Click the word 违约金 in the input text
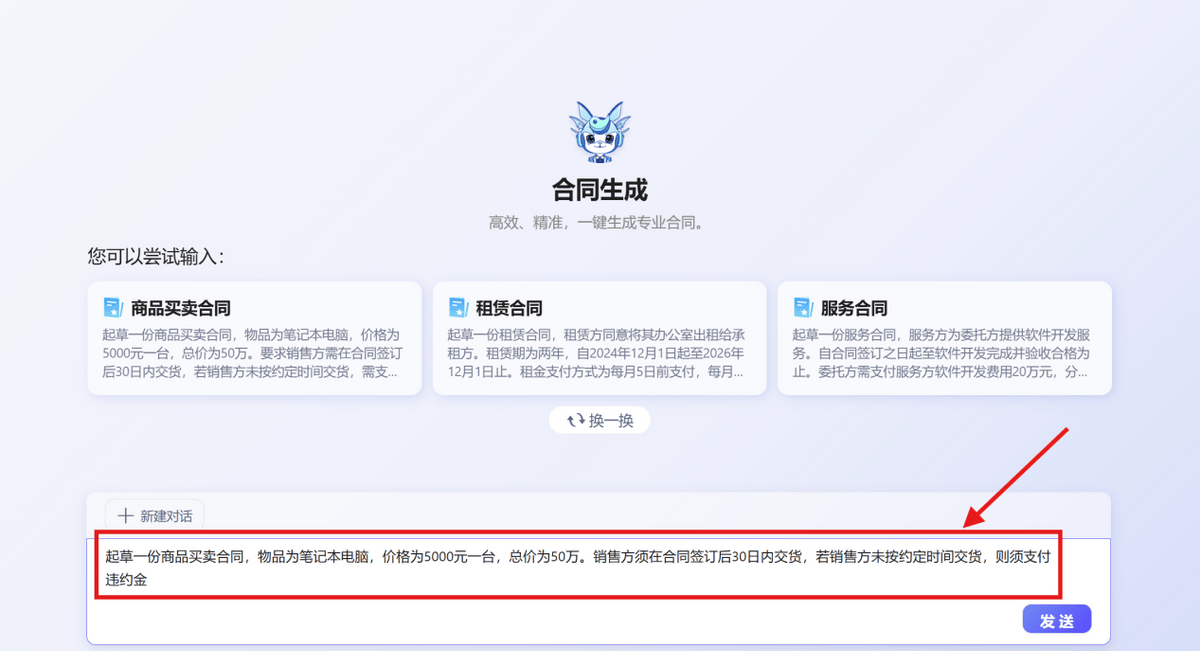Viewport: 1200px width, 651px height. point(126,580)
